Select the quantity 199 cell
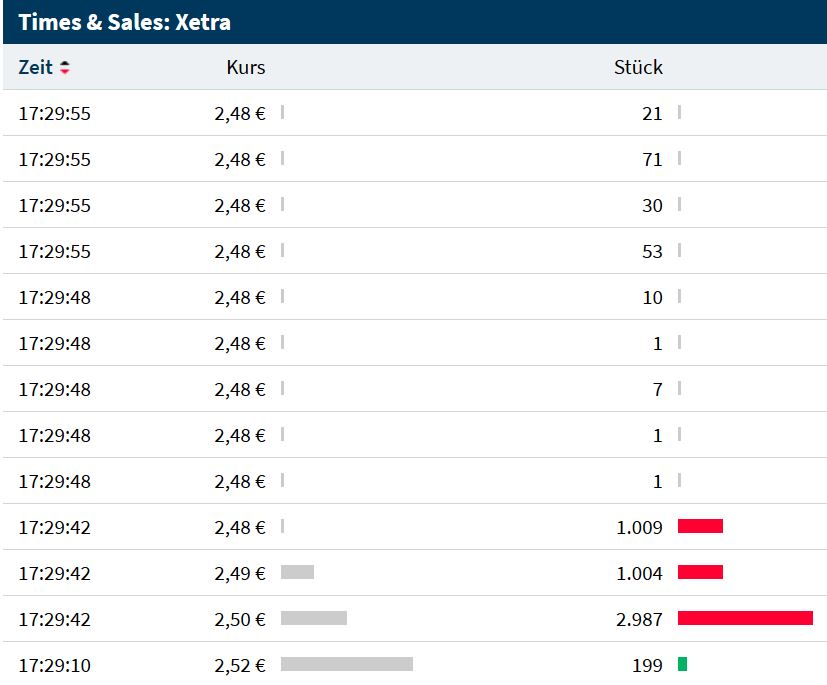The height and width of the screenshot is (685, 827). tap(647, 665)
